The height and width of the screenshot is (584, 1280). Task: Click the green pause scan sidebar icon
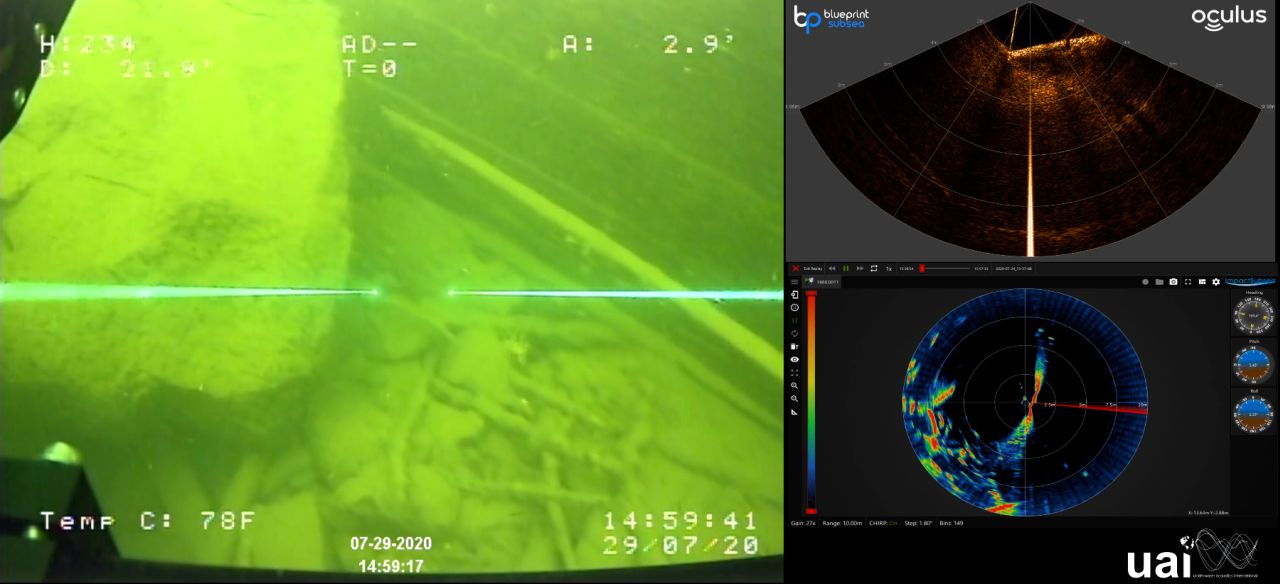[795, 320]
